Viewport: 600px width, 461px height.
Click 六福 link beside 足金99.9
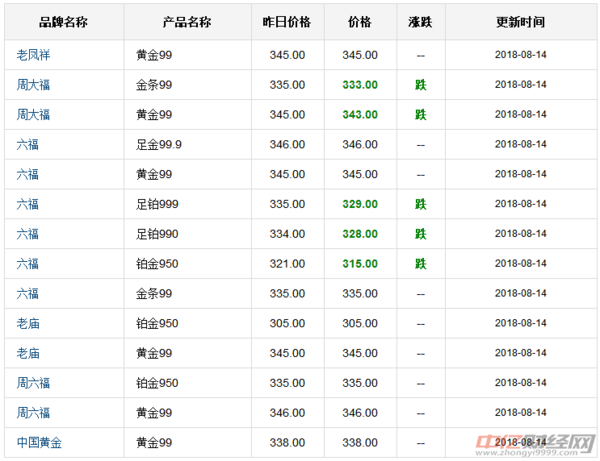coord(27,145)
